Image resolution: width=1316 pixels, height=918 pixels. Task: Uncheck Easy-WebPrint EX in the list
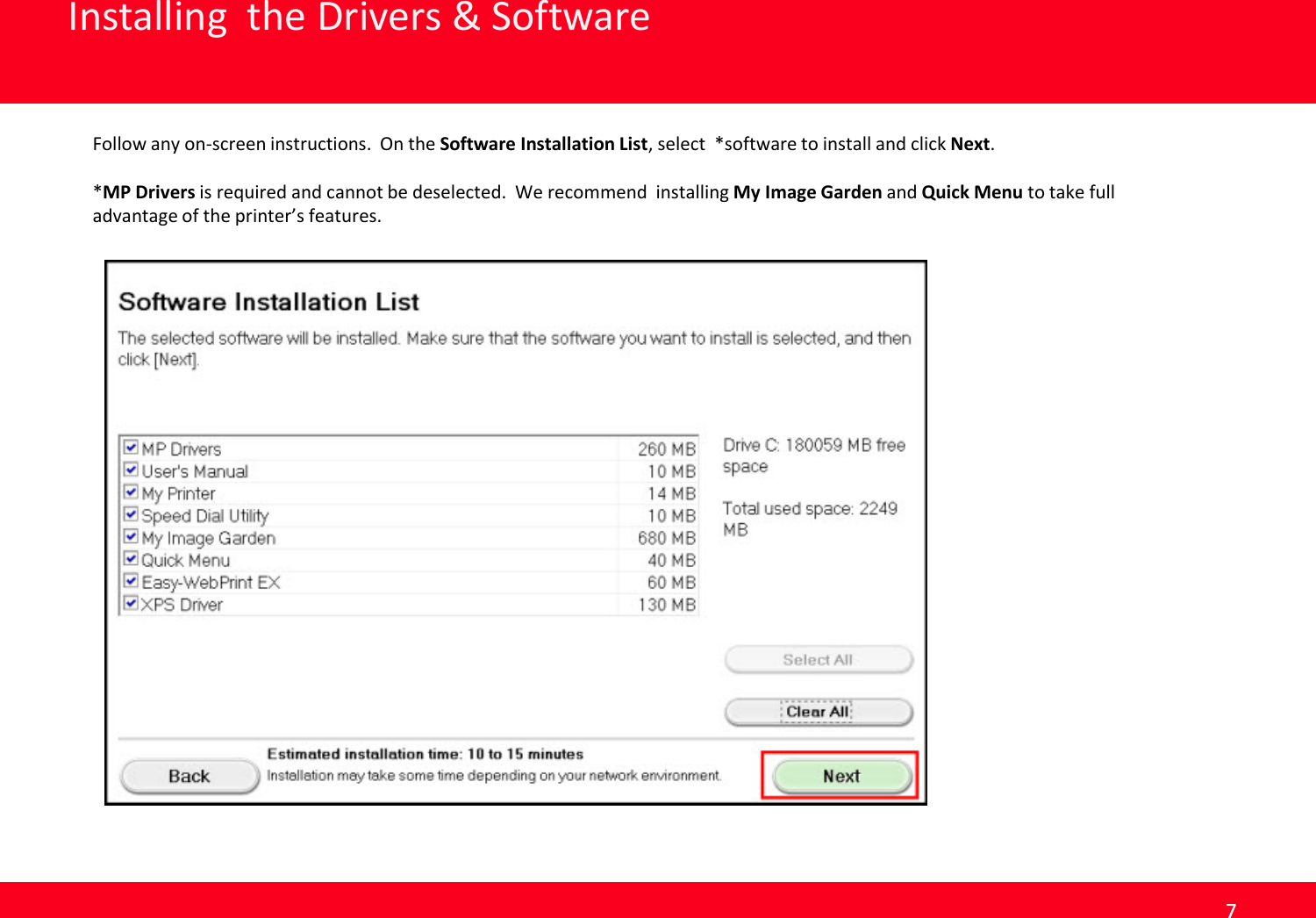[129, 582]
